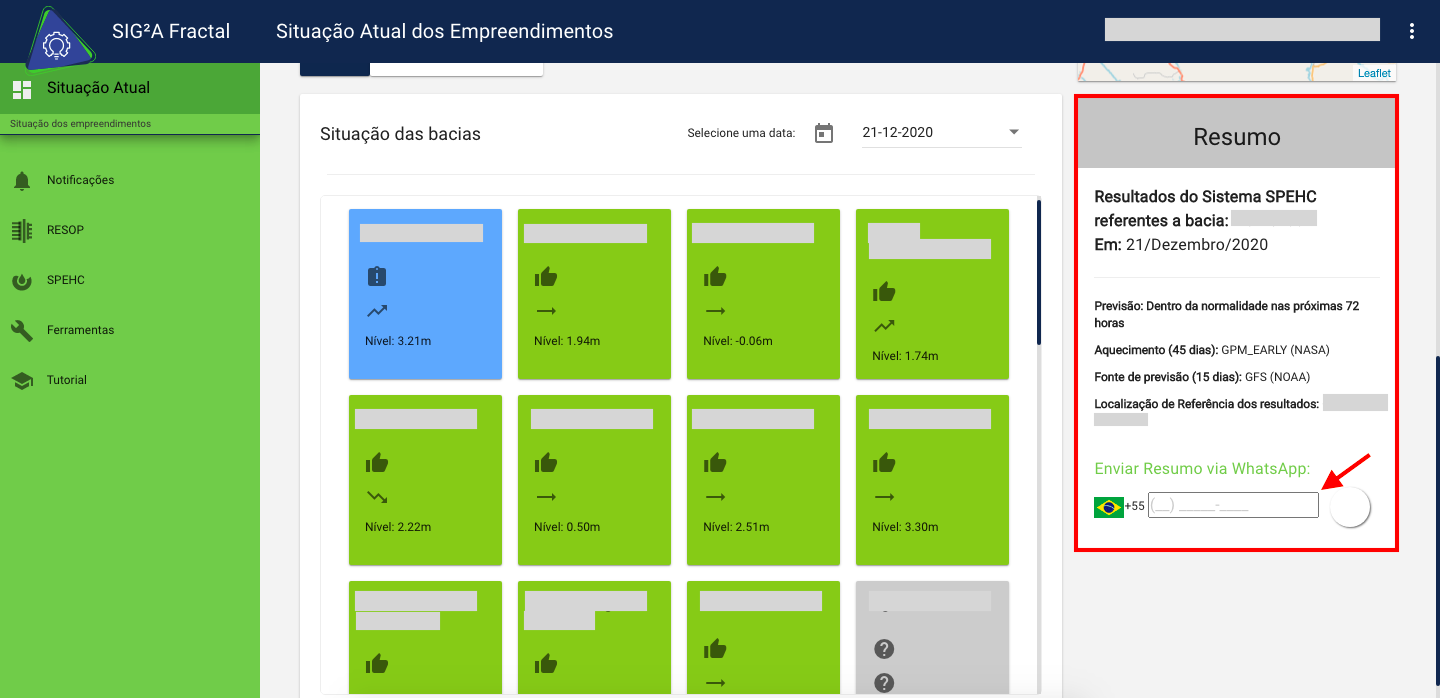
Task: Open the three-dot menu in the header
Action: [x=1412, y=31]
